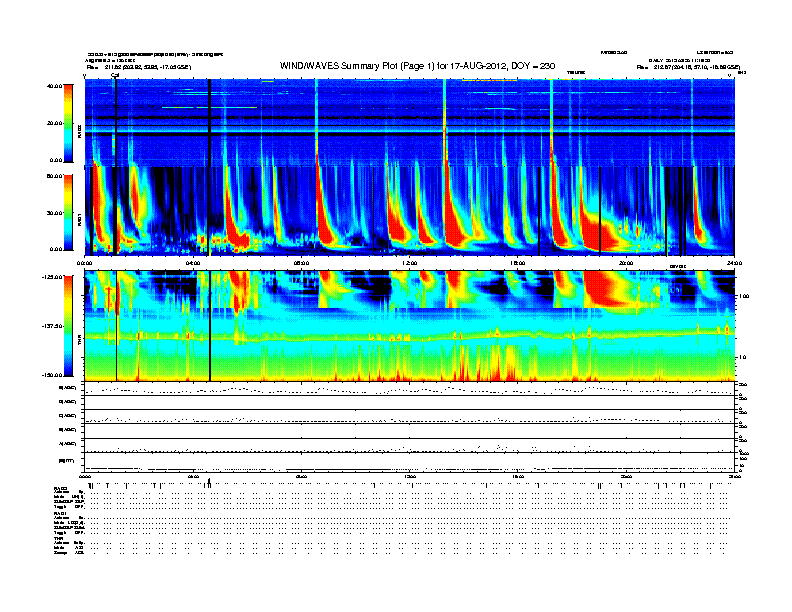The width and height of the screenshot is (792, 612).
Task: Click the Cal marker above RAD2 panel
Action: (x=115, y=76)
